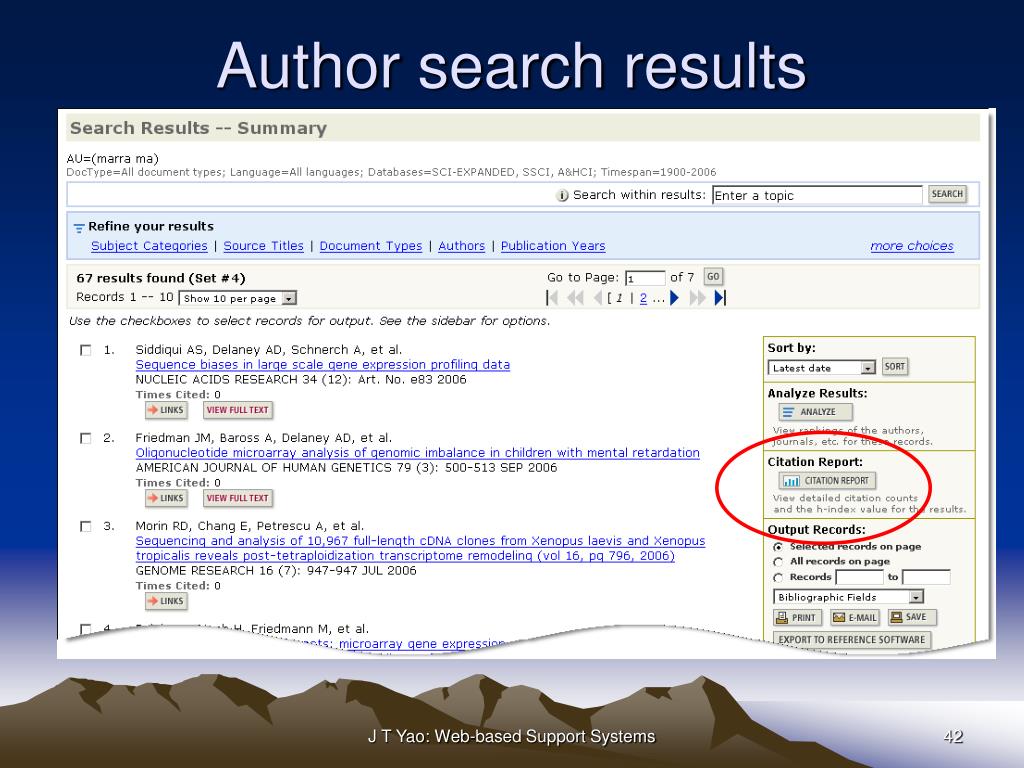Print the selected records

[x=795, y=618]
